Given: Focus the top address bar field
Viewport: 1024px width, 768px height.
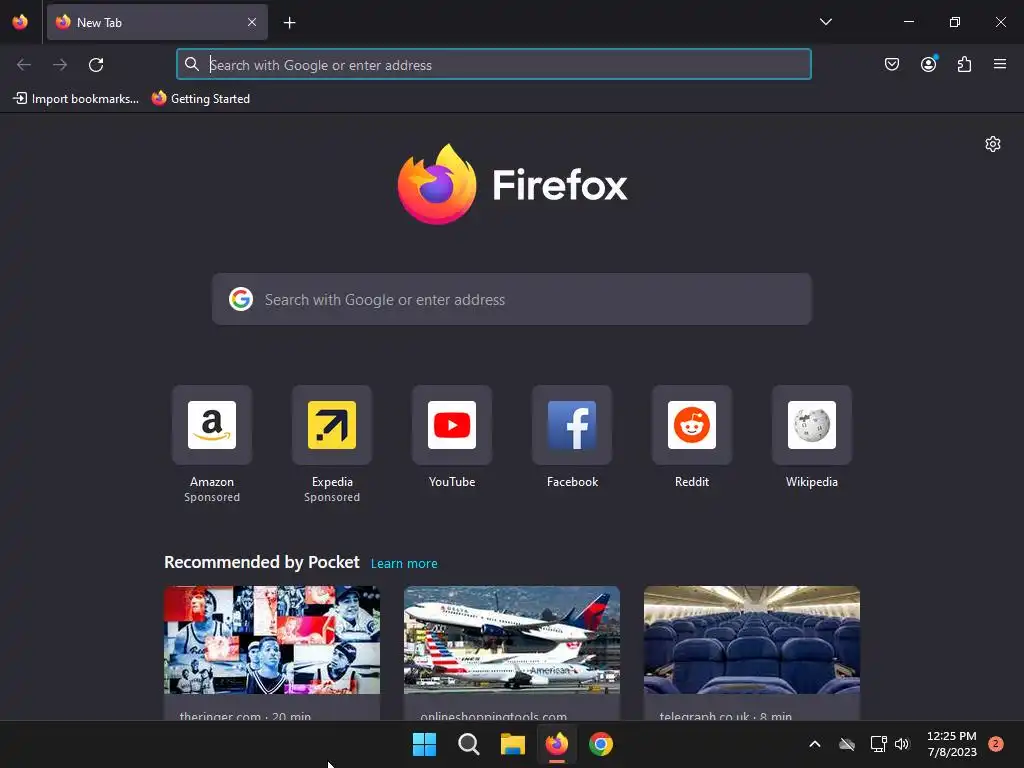Looking at the screenshot, I should [x=494, y=64].
